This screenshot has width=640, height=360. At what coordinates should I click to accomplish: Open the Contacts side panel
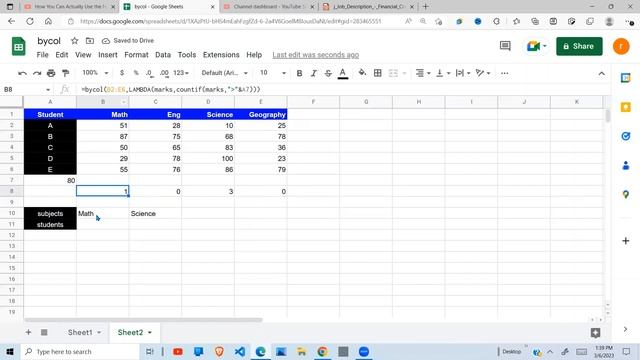coord(625,166)
